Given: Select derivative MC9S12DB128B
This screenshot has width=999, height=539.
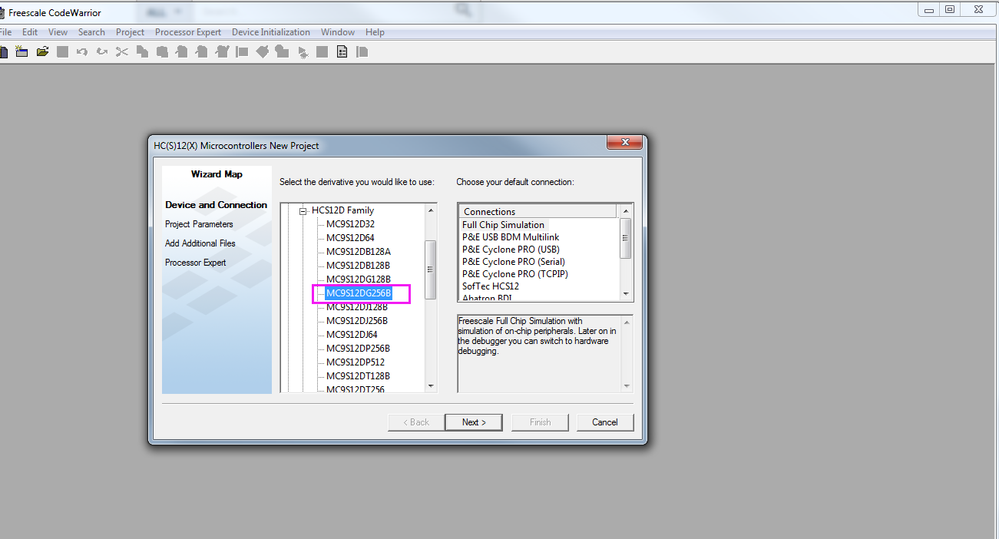Looking at the screenshot, I should coord(358,266).
